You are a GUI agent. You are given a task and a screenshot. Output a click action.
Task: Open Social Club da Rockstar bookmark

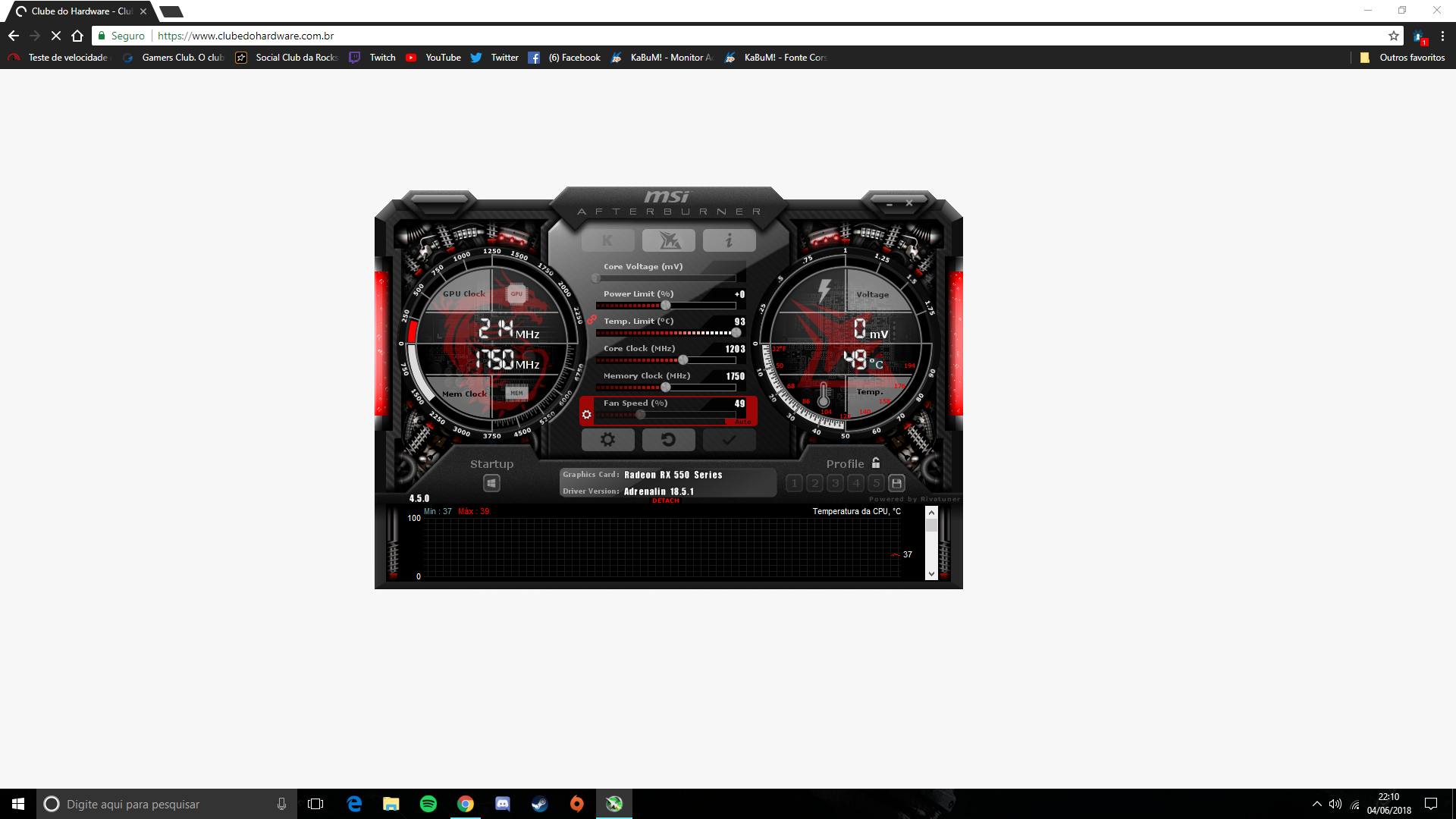[x=287, y=58]
